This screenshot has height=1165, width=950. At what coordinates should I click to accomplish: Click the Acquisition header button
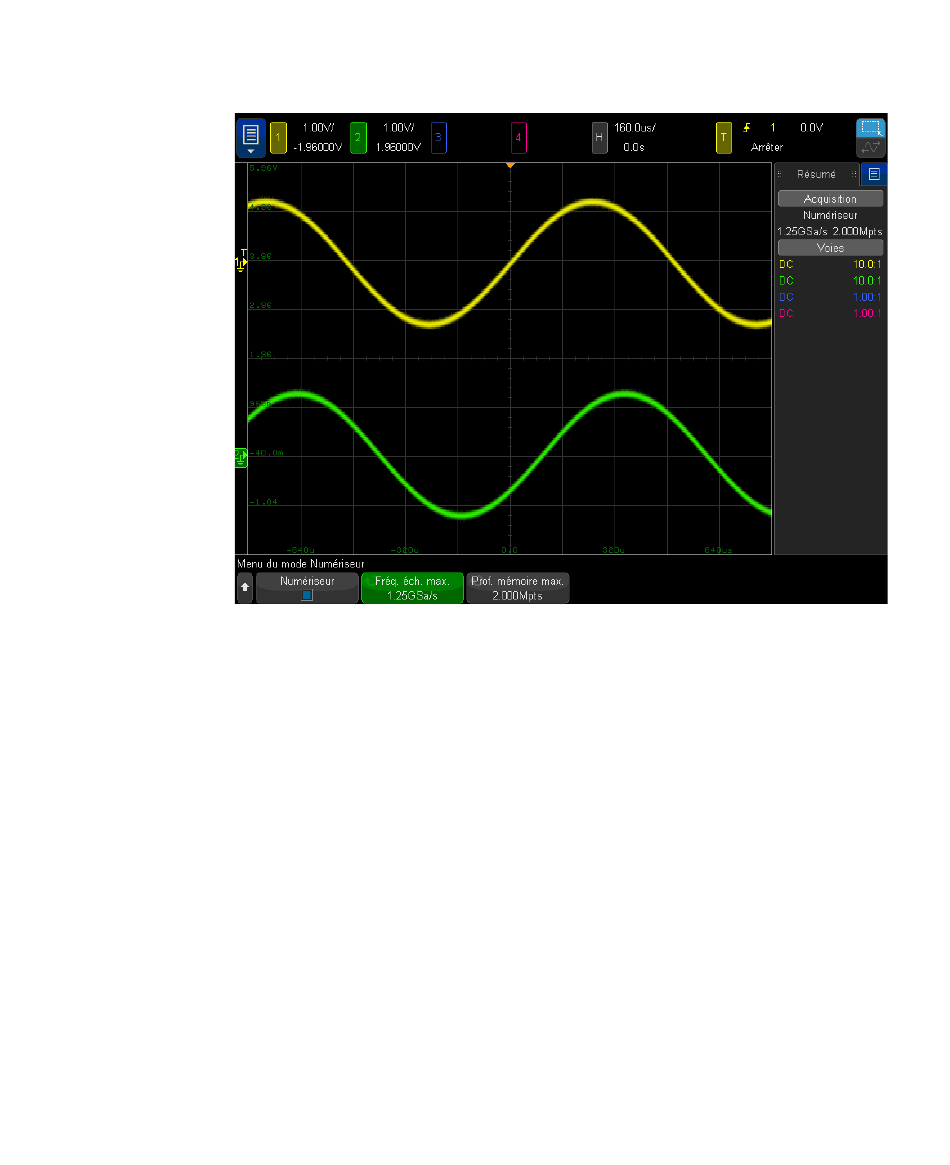pyautogui.click(x=830, y=198)
